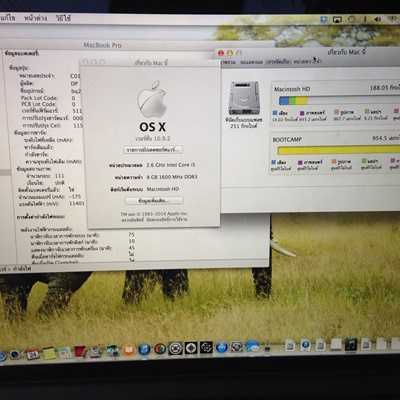The image size is (400, 400).
Task: Click the Apple logo in About dialog
Action: 152,99
